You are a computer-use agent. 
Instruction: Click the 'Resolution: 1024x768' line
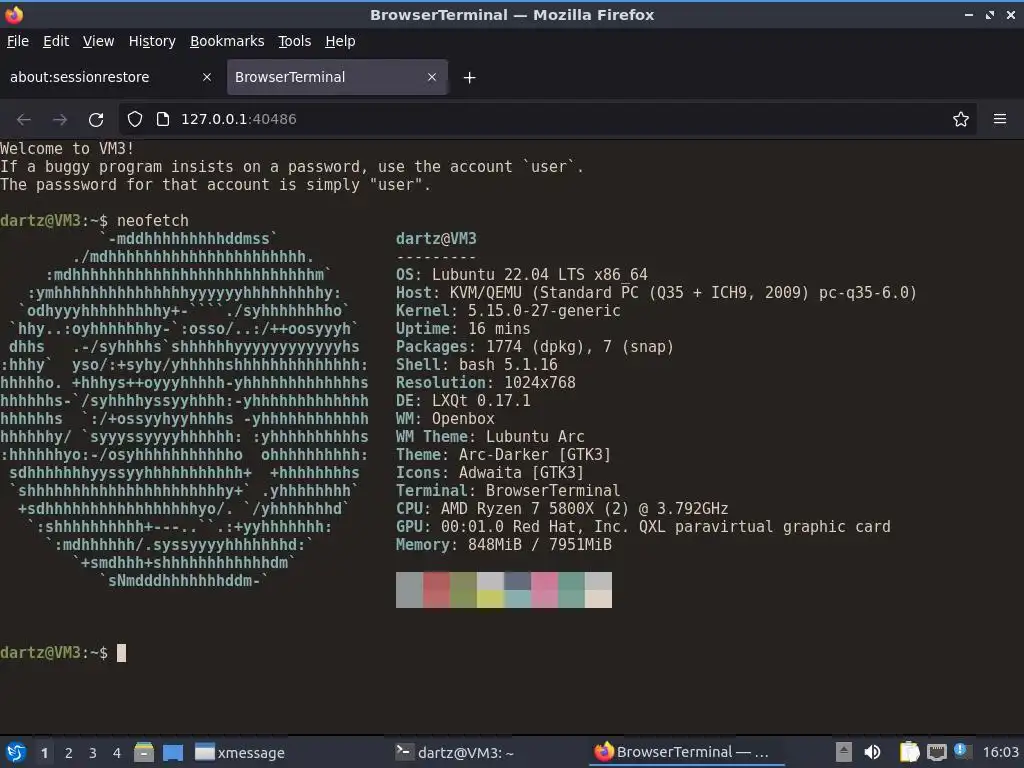coord(486,383)
